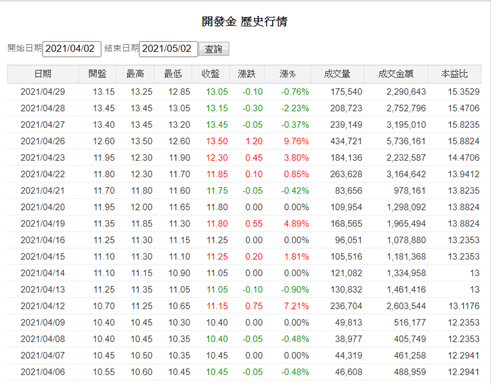Click the 1.81% gain on 04/15

point(296,257)
